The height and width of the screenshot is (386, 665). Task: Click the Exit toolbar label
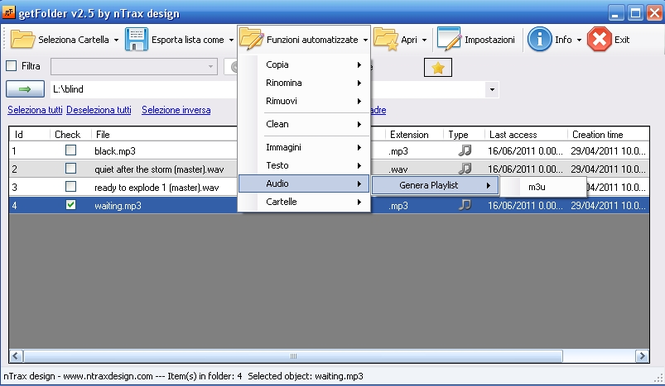[x=622, y=39]
